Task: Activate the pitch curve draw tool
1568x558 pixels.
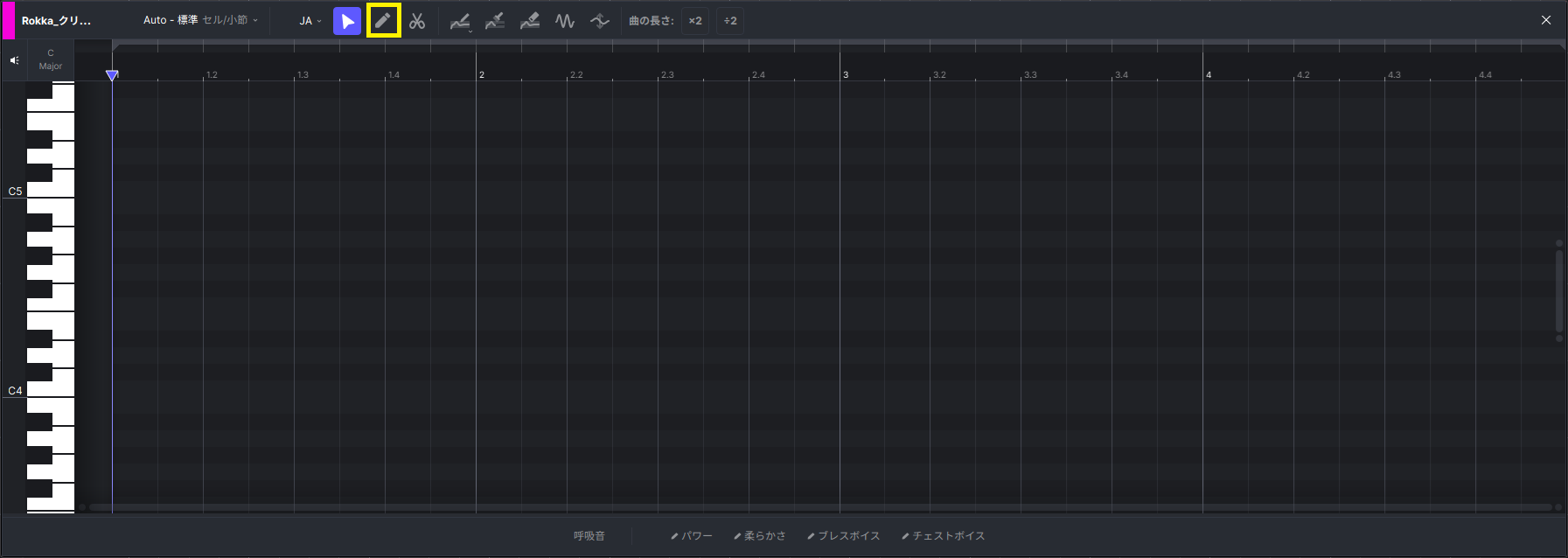Action: (x=460, y=21)
